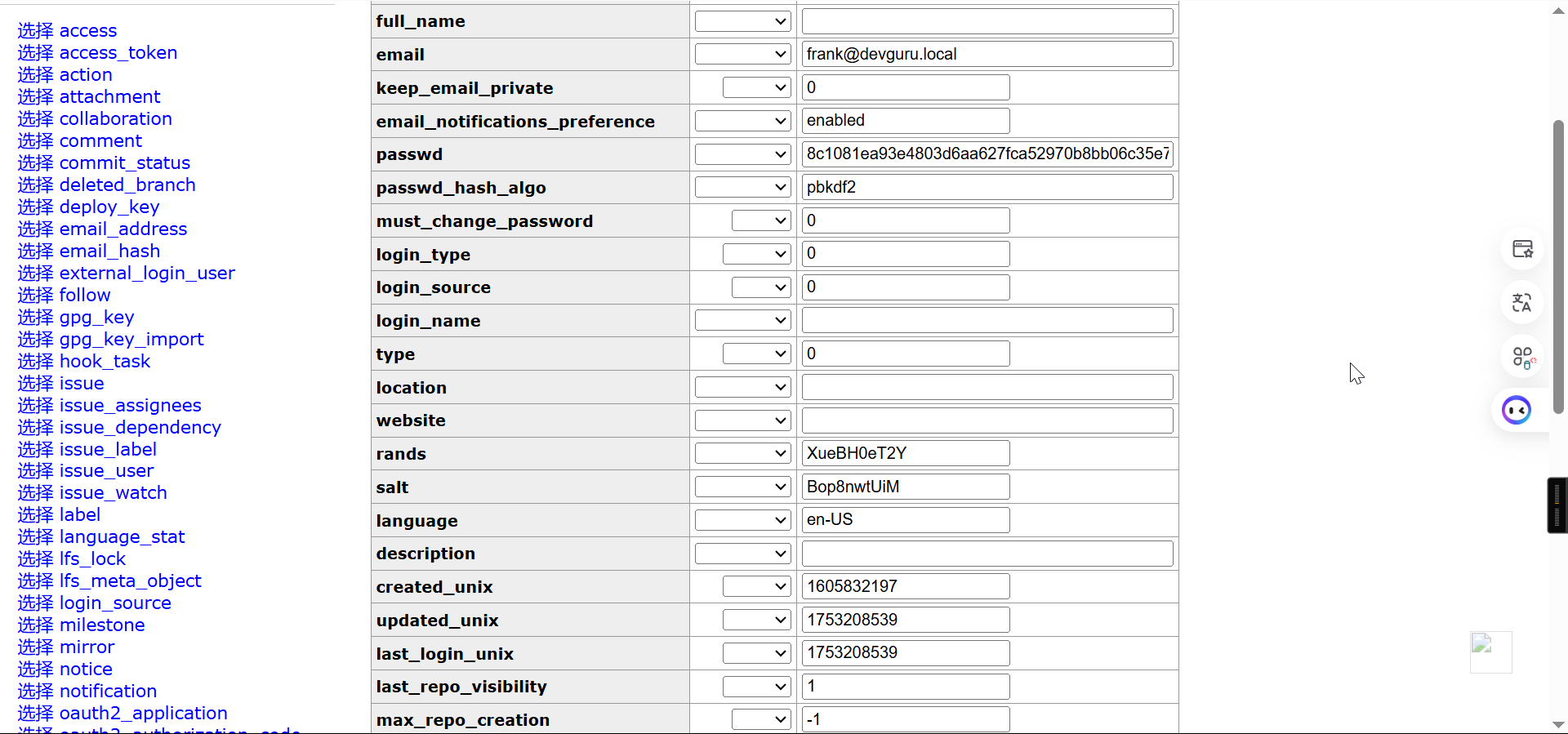Focus the email input containing frank@devguru.local
Image resolution: width=1568 pixels, height=734 pixels.
[987, 55]
